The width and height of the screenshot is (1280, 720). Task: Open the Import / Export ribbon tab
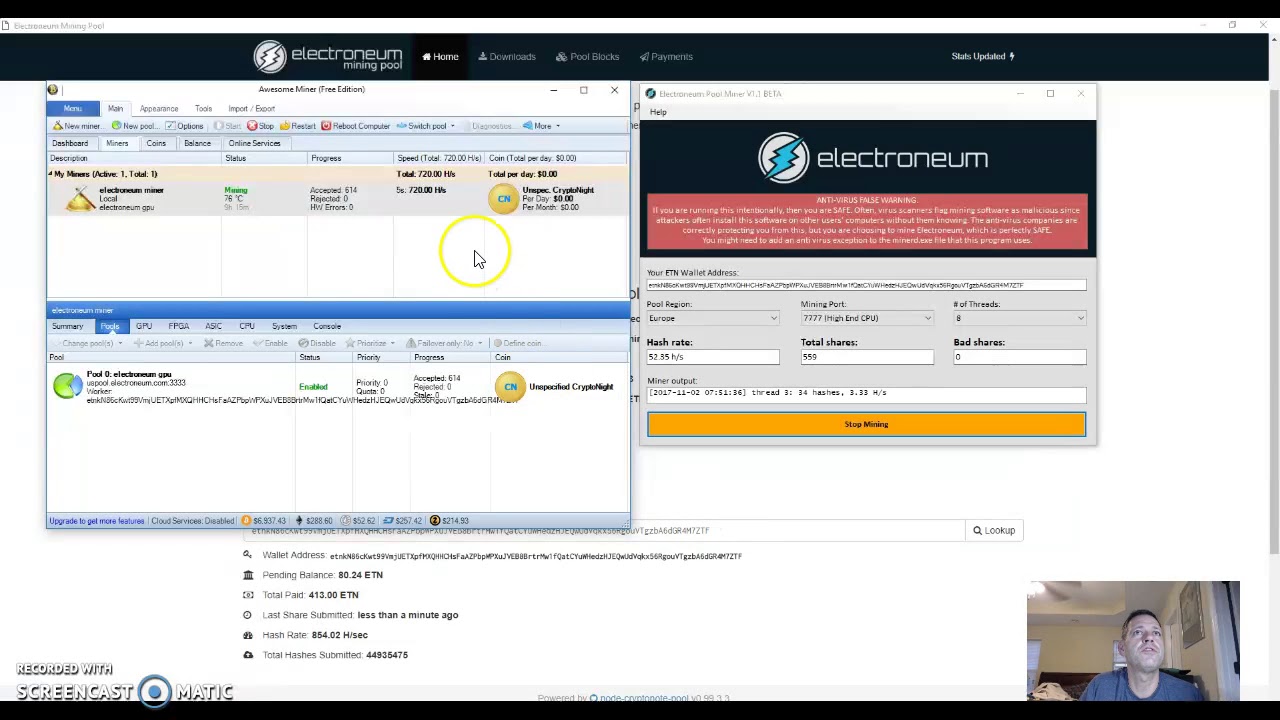point(251,108)
